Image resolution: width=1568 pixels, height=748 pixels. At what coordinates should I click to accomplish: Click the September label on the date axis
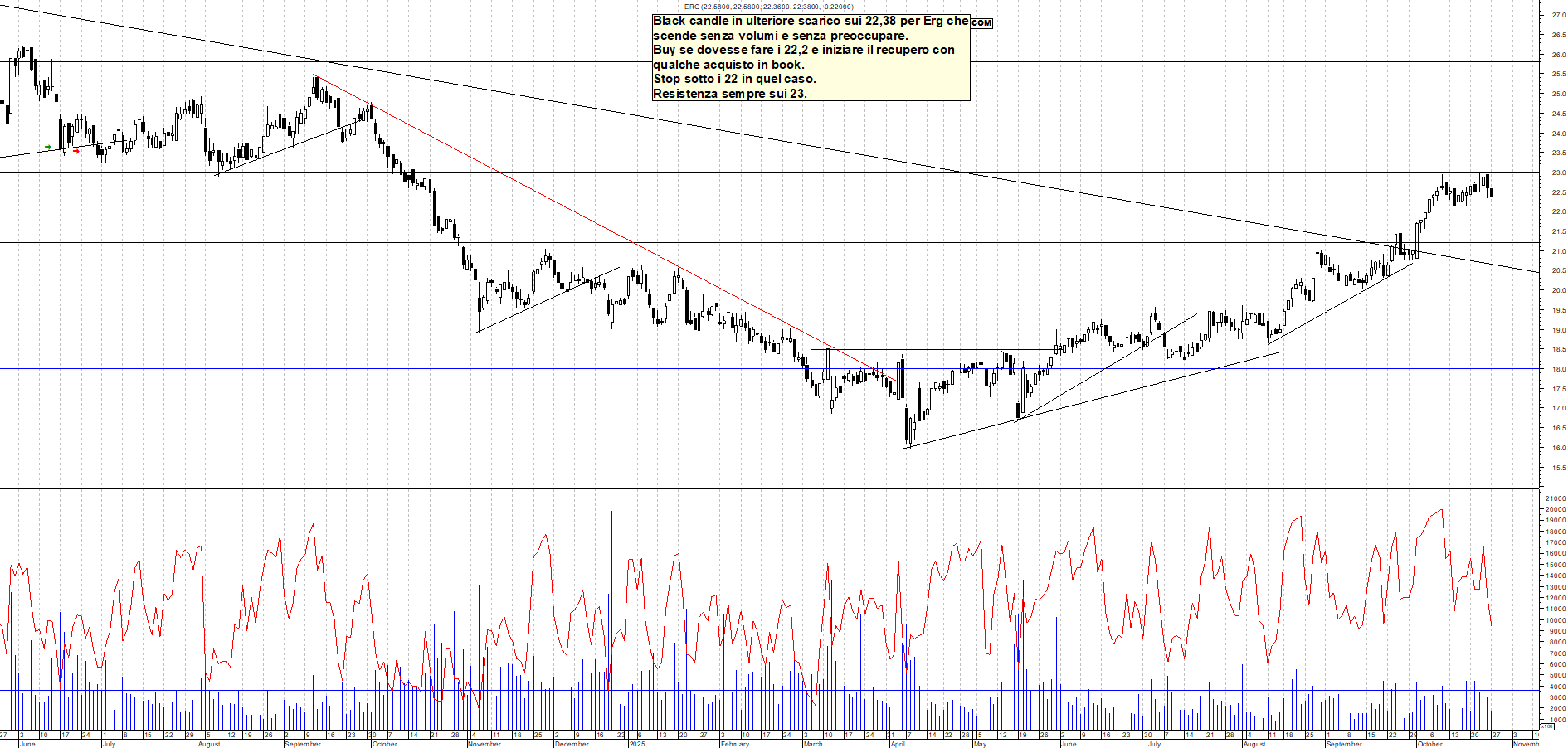pyautogui.click(x=303, y=745)
